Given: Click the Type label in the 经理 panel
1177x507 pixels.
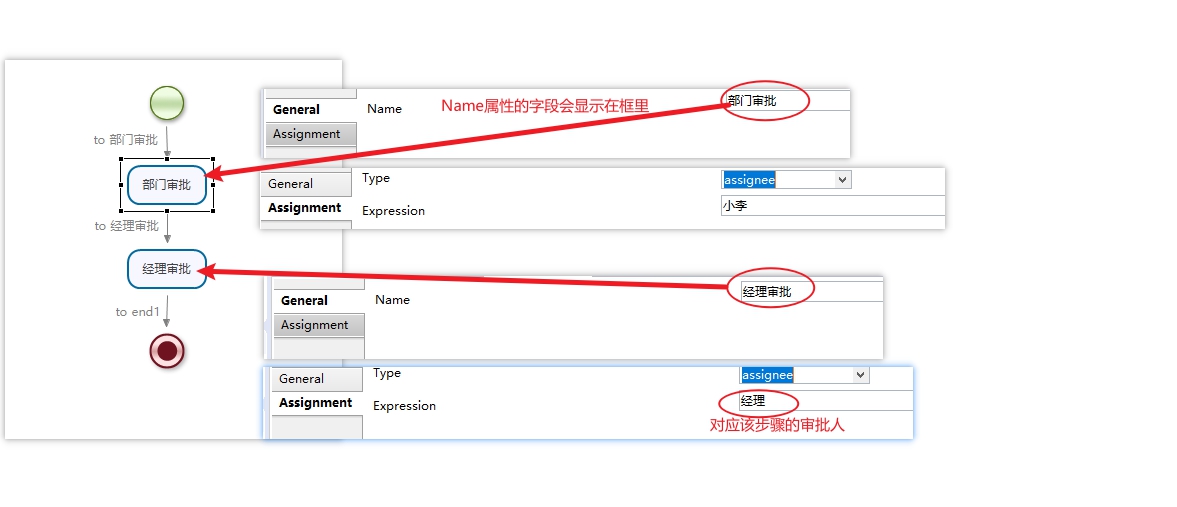Looking at the screenshot, I should pos(387,373).
